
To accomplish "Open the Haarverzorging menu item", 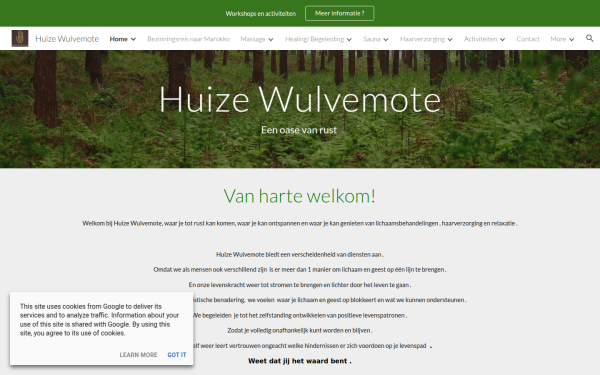I will tap(422, 39).
